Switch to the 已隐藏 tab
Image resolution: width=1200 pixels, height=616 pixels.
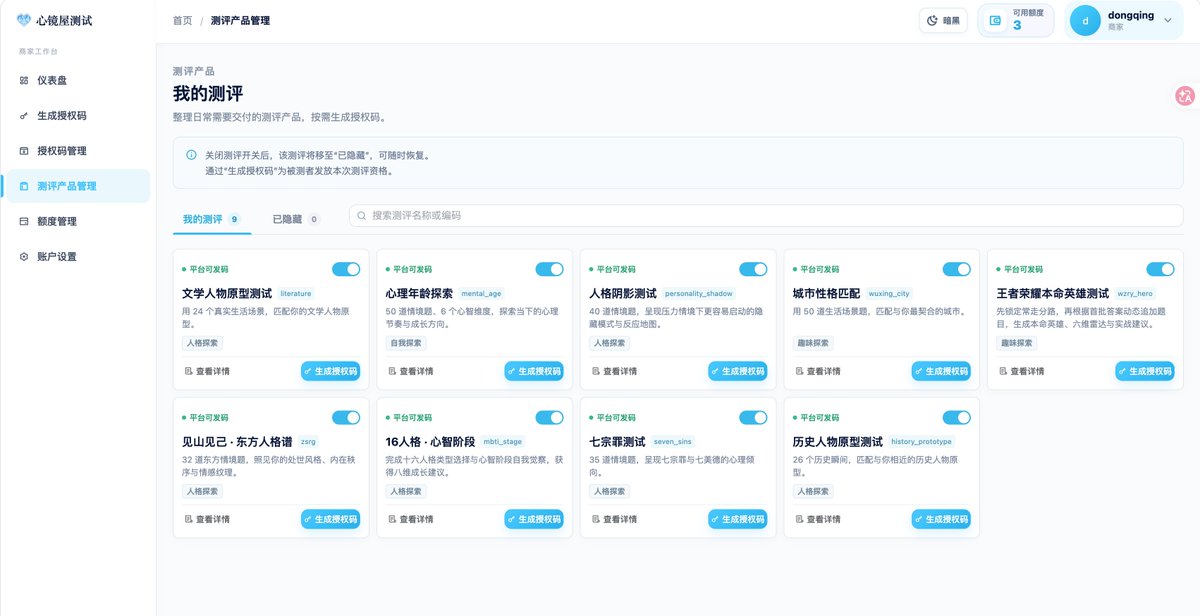click(296, 219)
